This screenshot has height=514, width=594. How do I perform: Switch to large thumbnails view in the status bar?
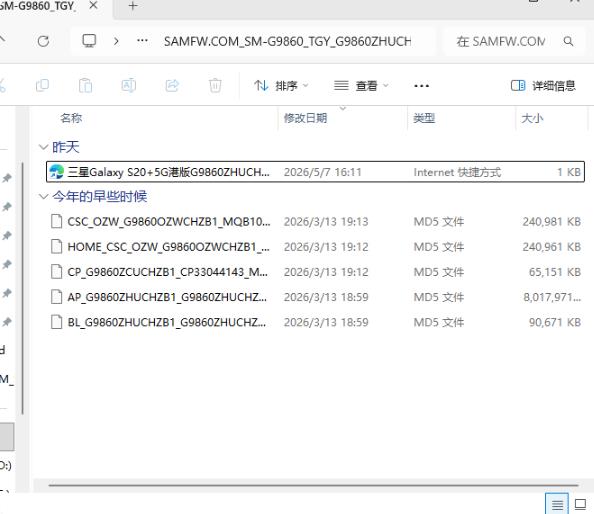click(x=580, y=504)
